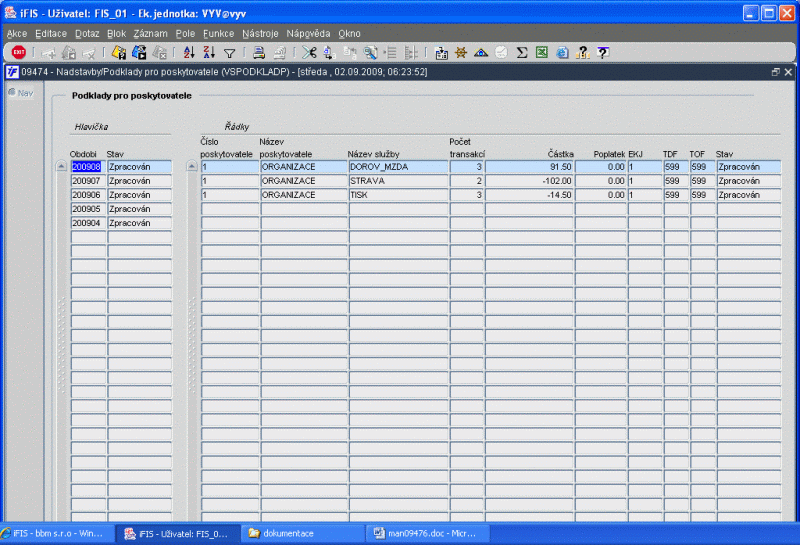Click the grayed print preview icon

[x=279, y=53]
